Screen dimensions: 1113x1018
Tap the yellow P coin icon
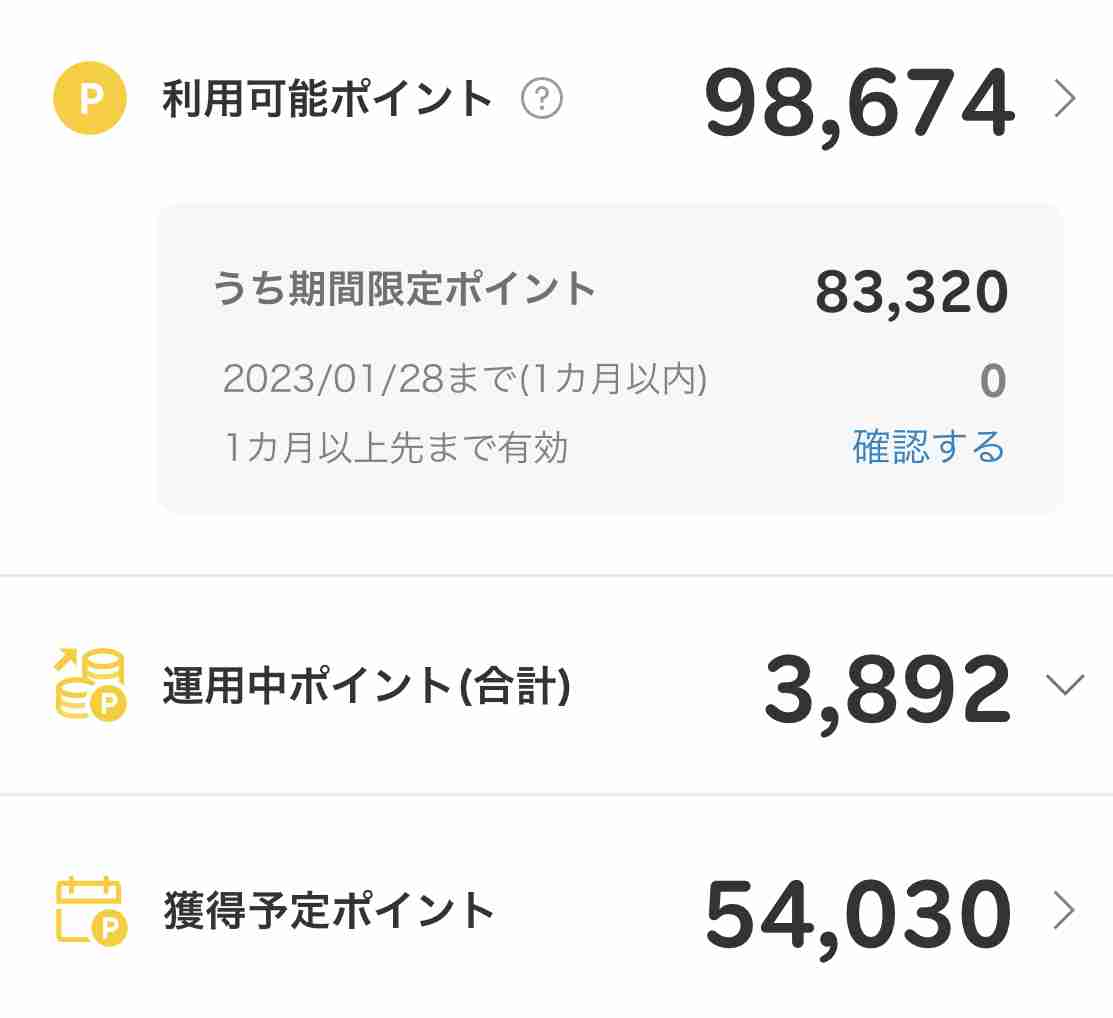[90, 98]
